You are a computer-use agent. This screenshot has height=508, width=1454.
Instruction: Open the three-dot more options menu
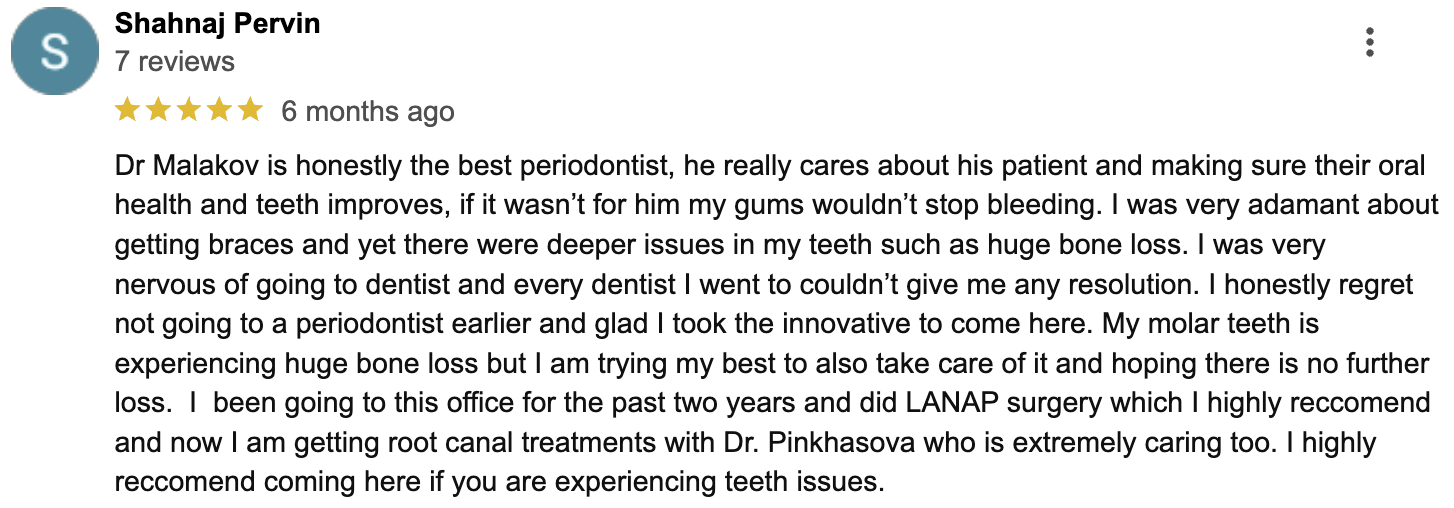pyautogui.click(x=1369, y=42)
